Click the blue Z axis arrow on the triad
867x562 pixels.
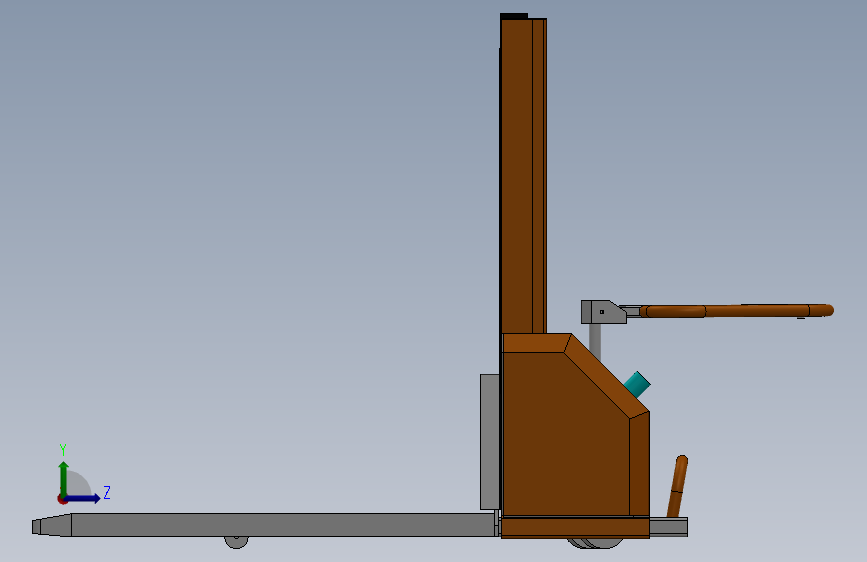coord(83,498)
